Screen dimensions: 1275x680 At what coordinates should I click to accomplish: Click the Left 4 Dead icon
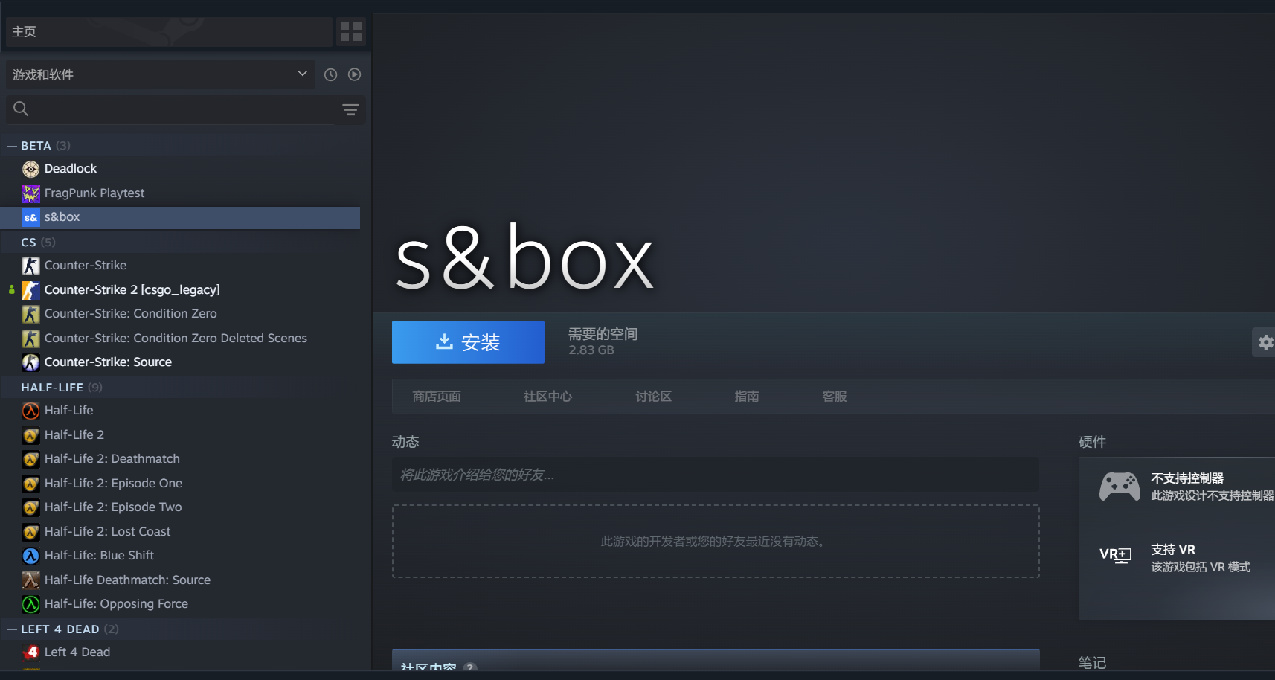(31, 652)
